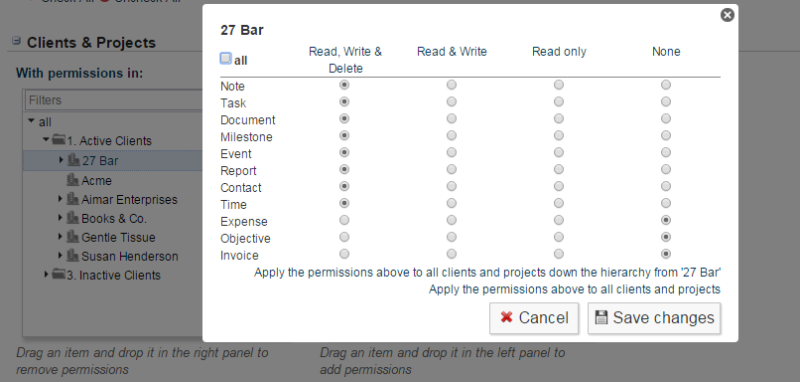Check the 'all' checkbox in the dialog
Image resolution: width=800 pixels, height=382 pixels.
point(226,58)
